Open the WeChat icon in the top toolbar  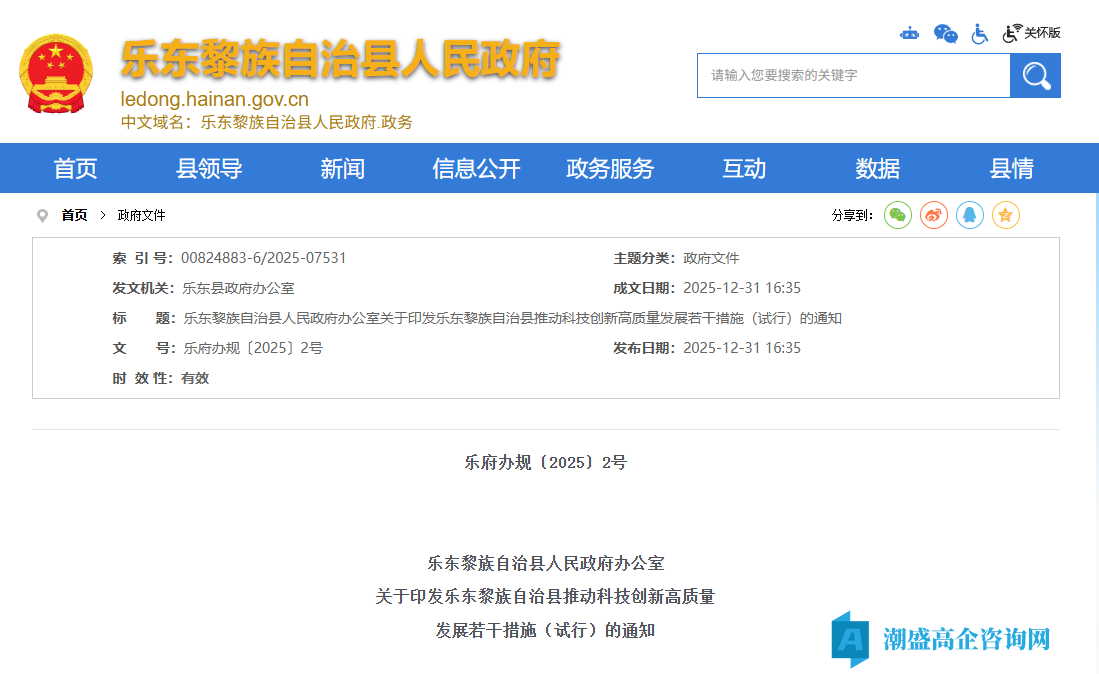pos(944,33)
